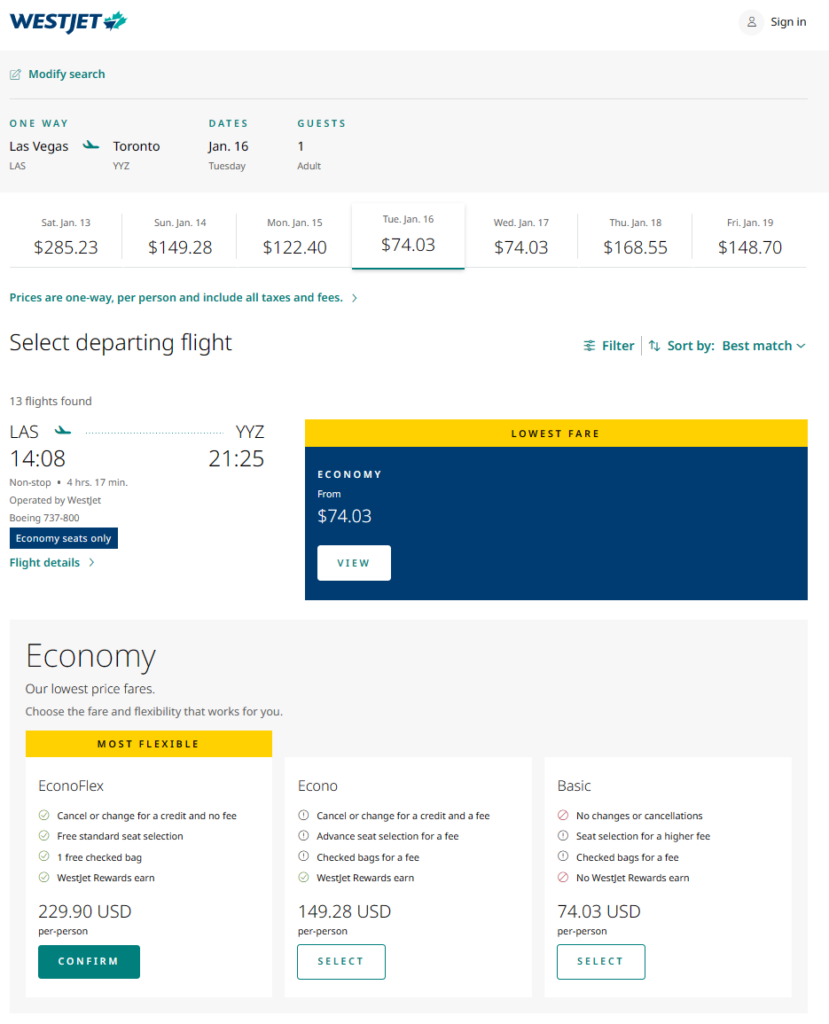Image resolution: width=829 pixels, height=1024 pixels.
Task: Click the Modify search pencil icon
Action: point(15,73)
